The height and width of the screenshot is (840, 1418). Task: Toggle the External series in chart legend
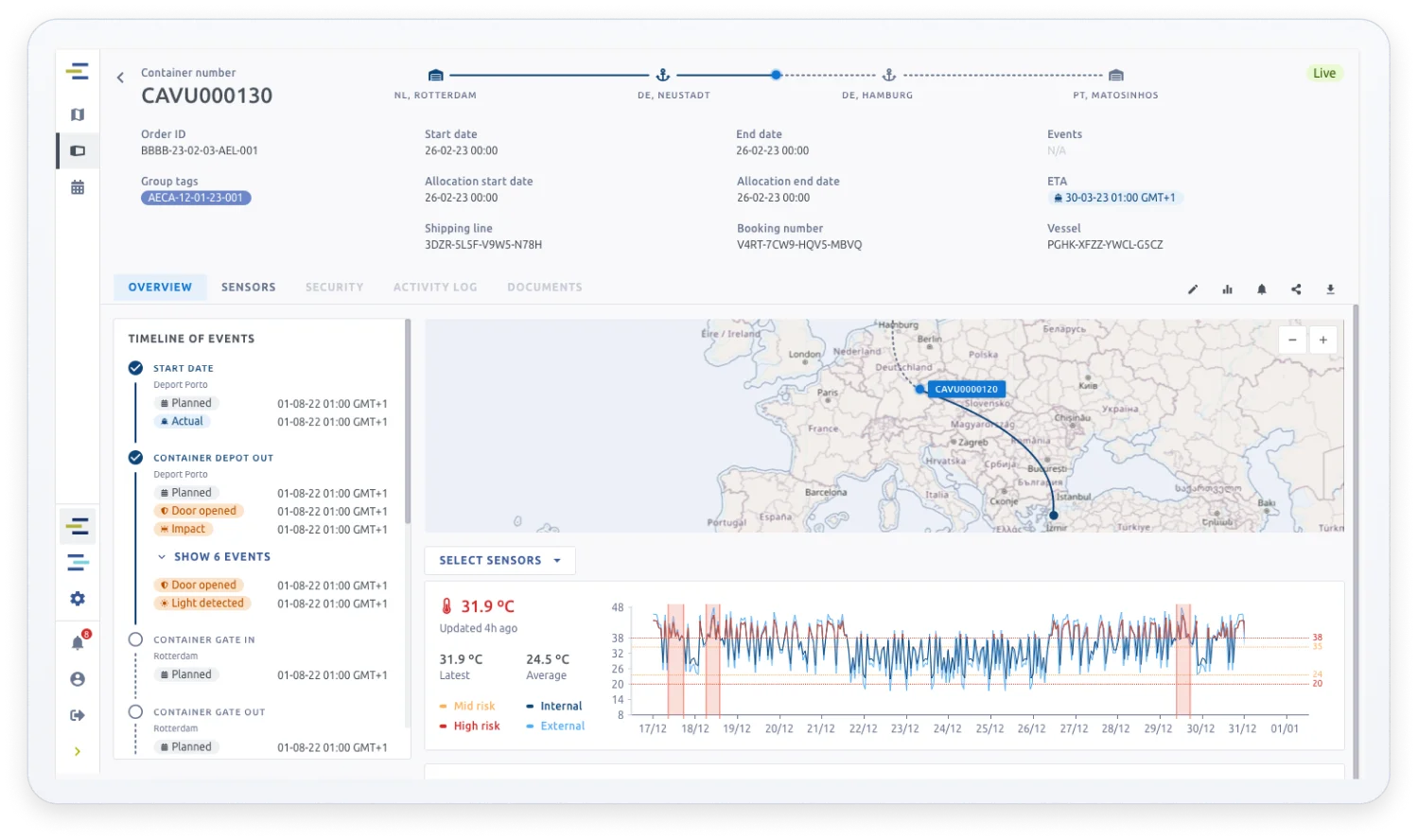click(562, 726)
